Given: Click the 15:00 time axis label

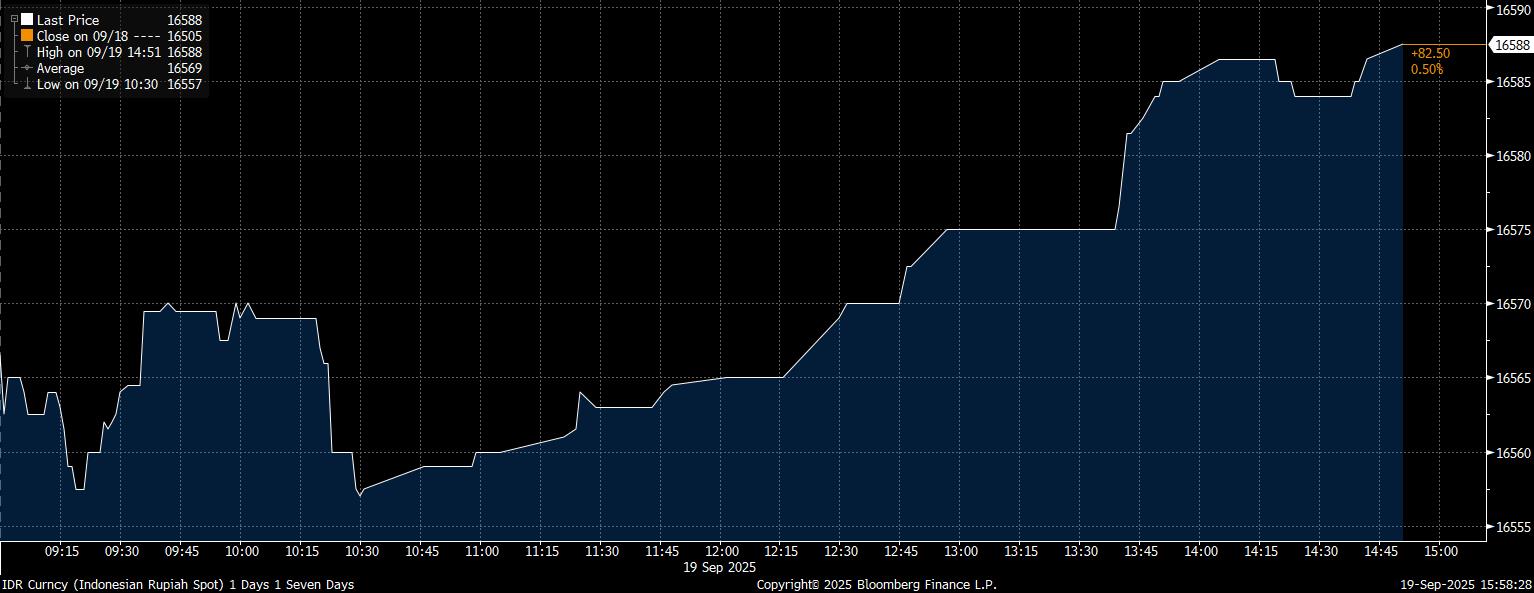Looking at the screenshot, I should (x=1440, y=551).
